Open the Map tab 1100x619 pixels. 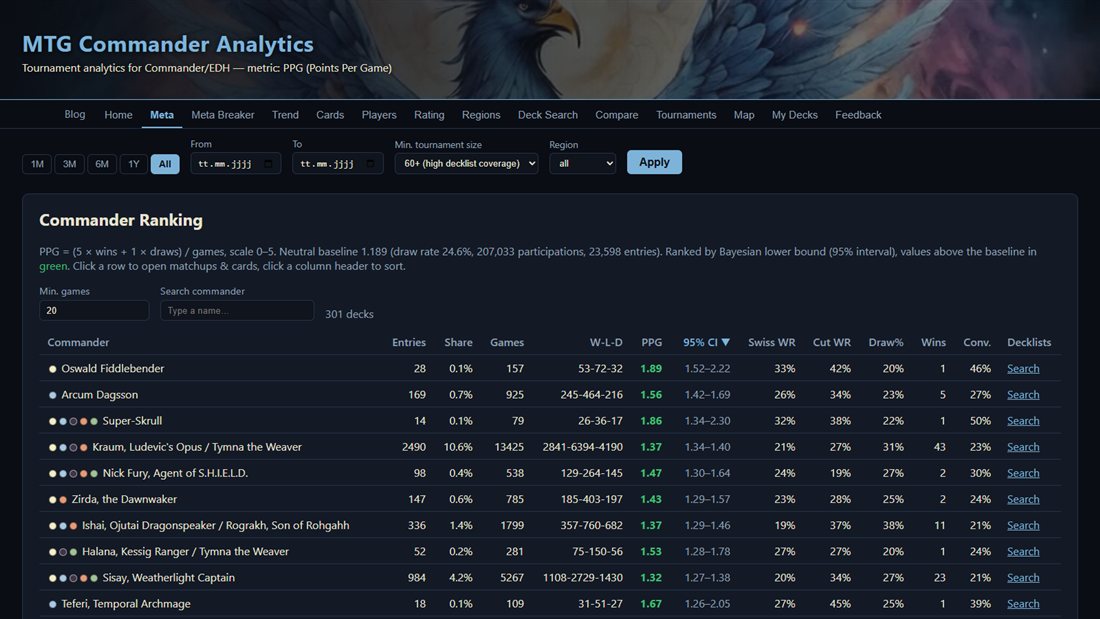pyautogui.click(x=744, y=114)
